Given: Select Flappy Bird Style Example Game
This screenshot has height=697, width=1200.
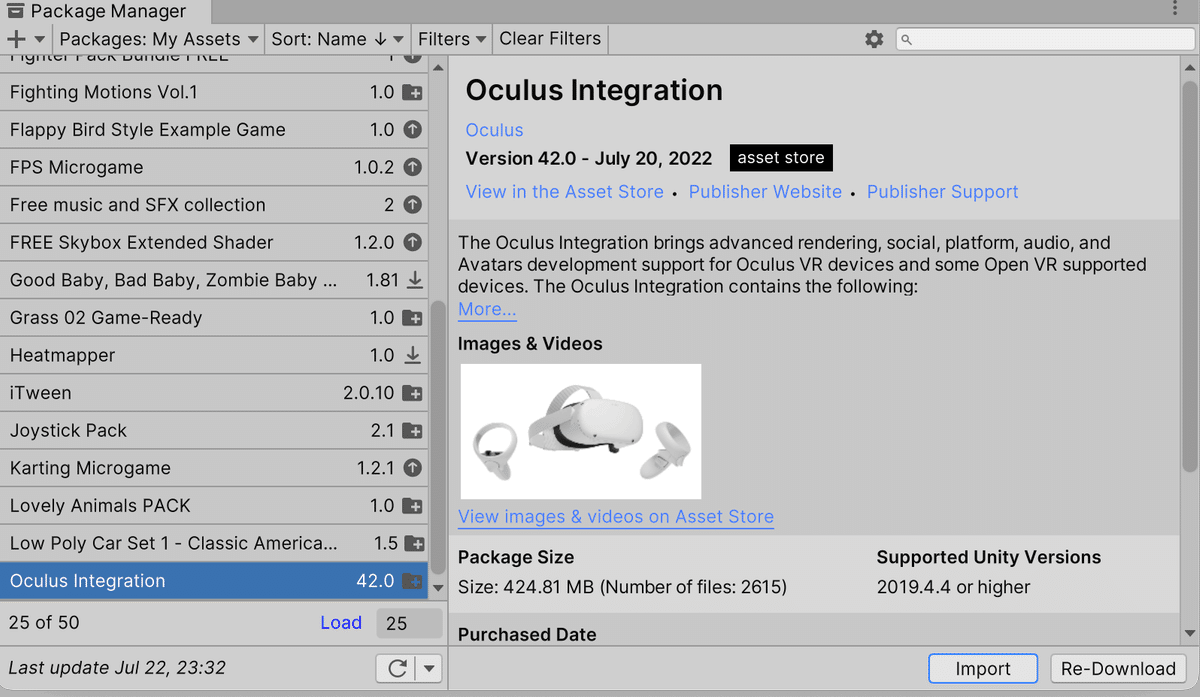Looking at the screenshot, I should click(214, 130).
